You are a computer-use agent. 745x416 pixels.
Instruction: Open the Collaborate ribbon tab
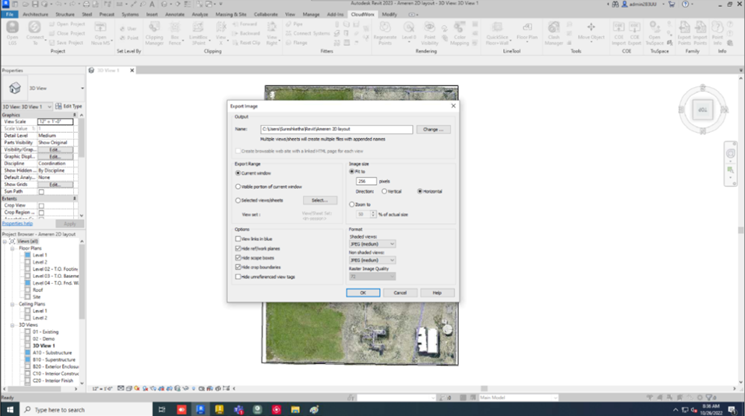[266, 15]
